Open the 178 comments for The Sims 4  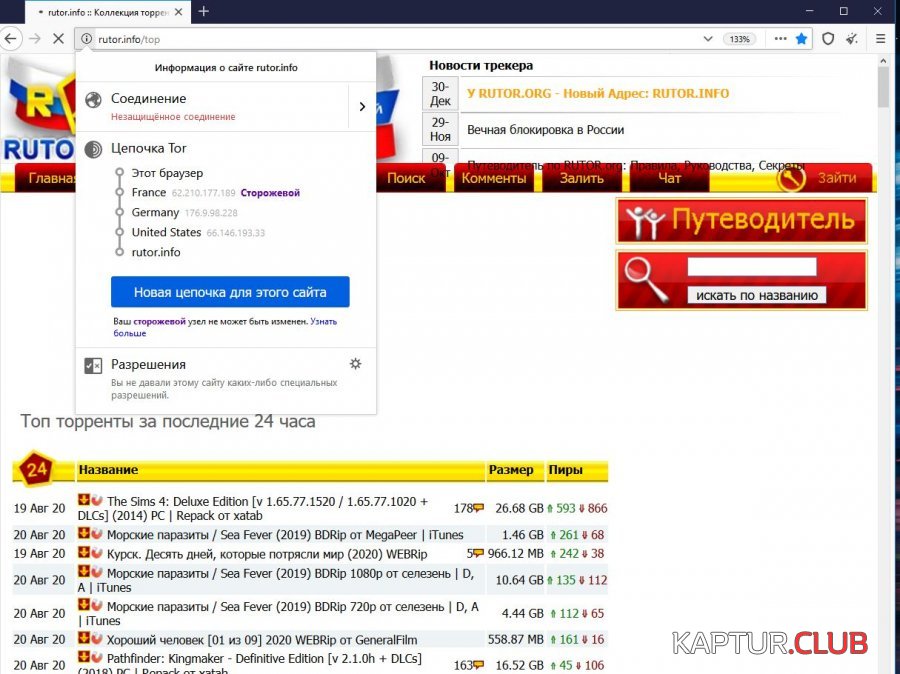[468, 508]
